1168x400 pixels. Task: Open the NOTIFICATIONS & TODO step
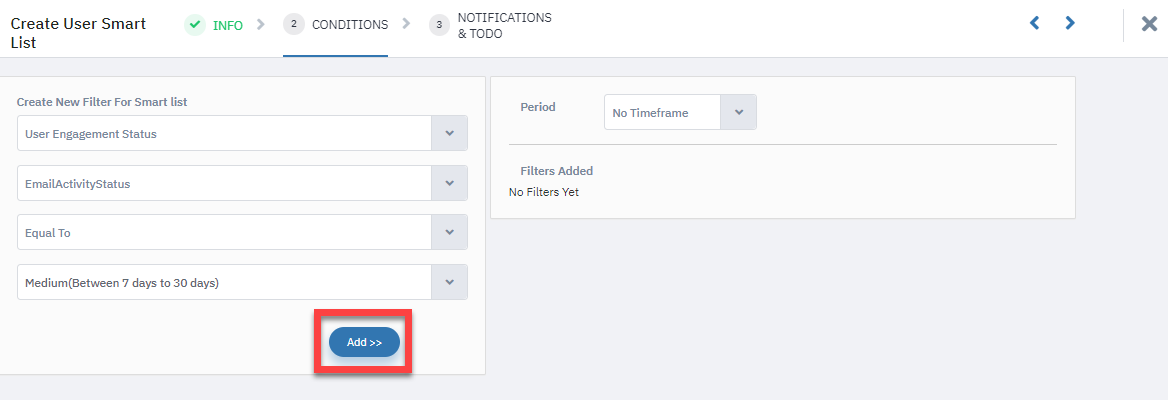click(x=504, y=25)
